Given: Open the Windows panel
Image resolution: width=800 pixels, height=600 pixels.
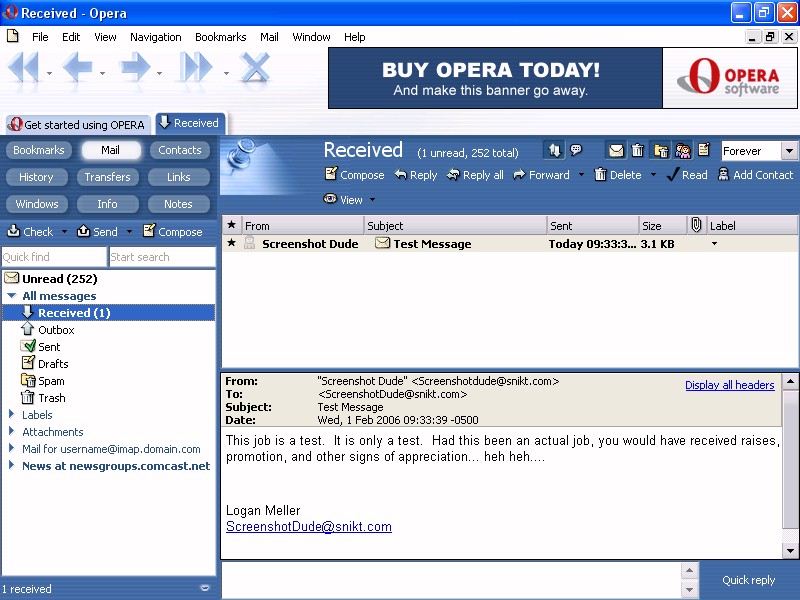Looking at the screenshot, I should [x=37, y=204].
